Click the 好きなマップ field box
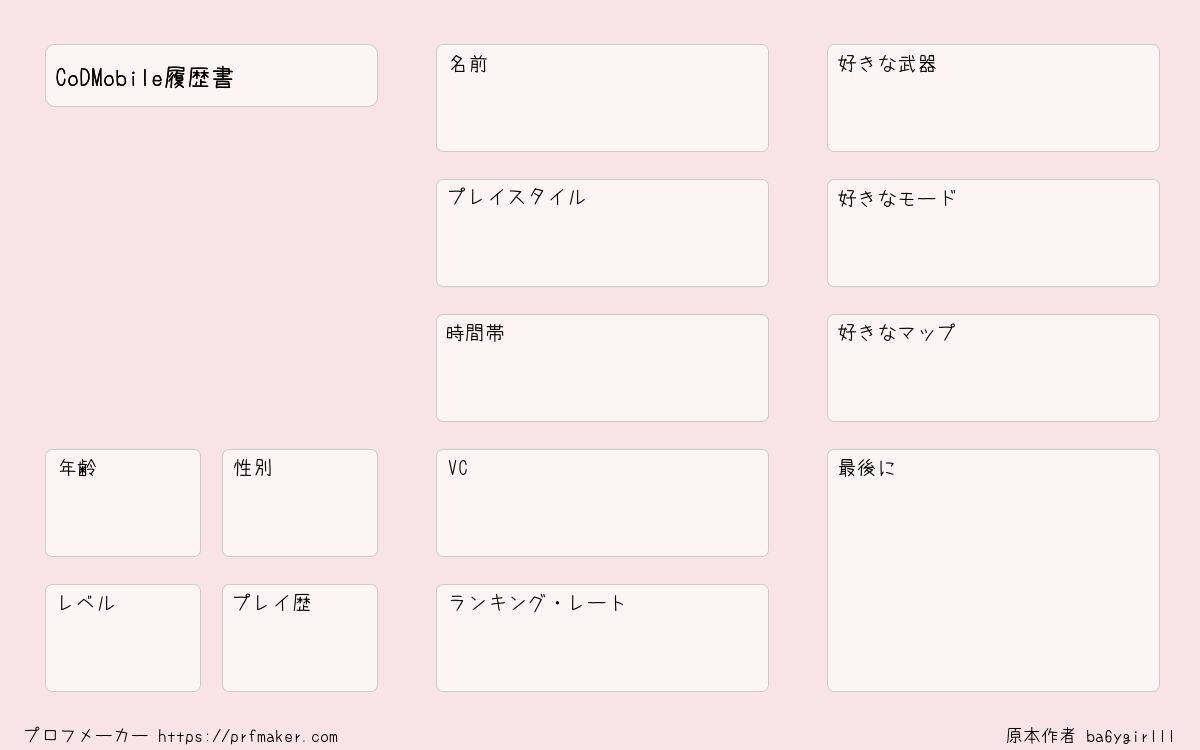This screenshot has width=1200, height=750. pyautogui.click(x=993, y=368)
